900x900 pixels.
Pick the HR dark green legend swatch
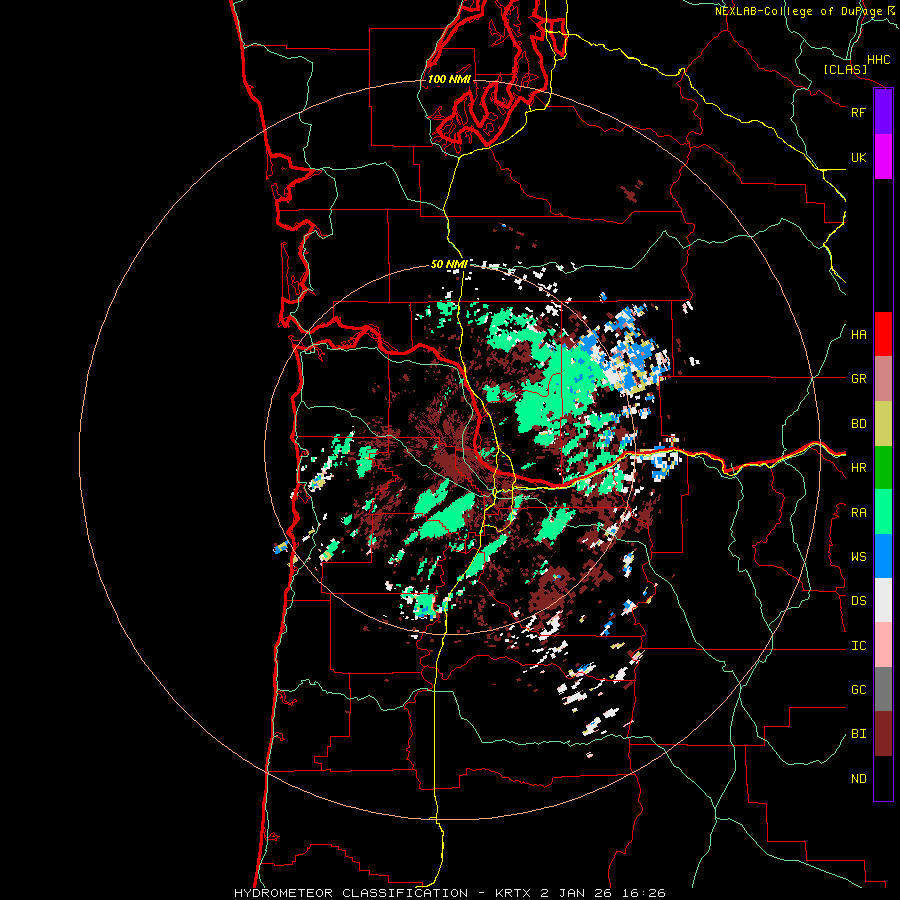[883, 468]
